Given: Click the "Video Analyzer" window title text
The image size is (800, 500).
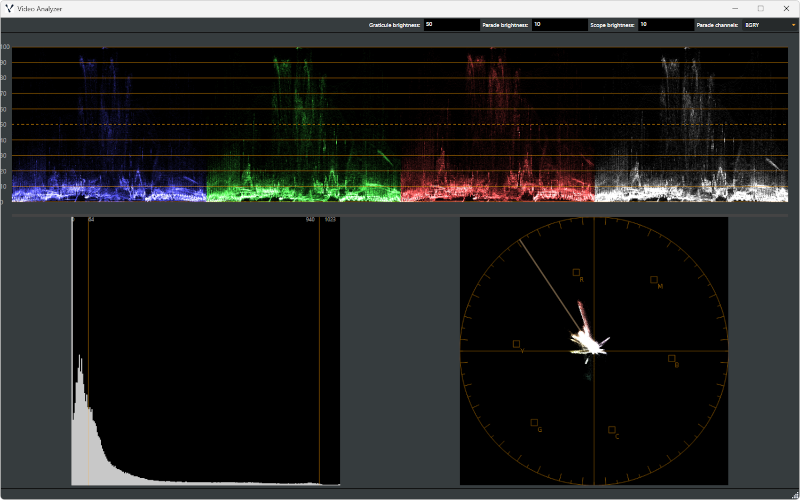Looking at the screenshot, I should tap(39, 9).
